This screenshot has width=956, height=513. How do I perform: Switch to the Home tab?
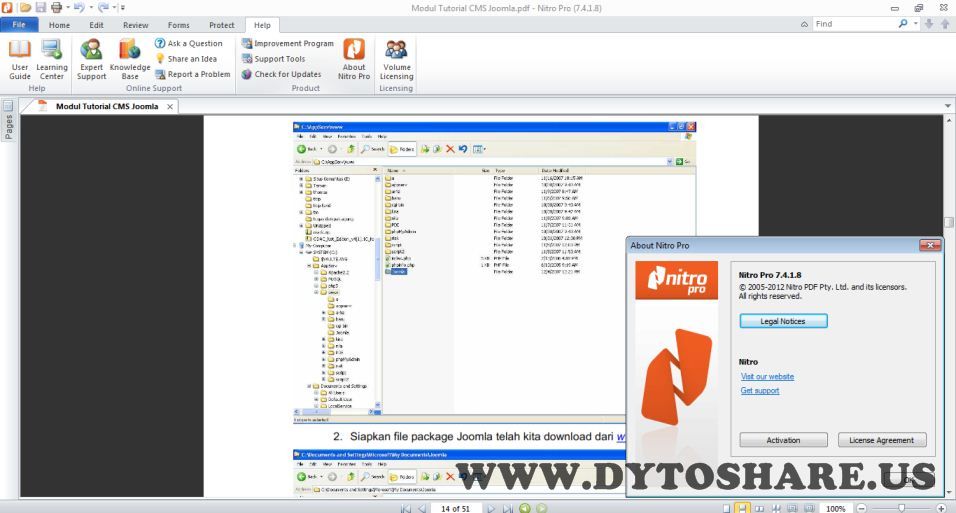[59, 25]
